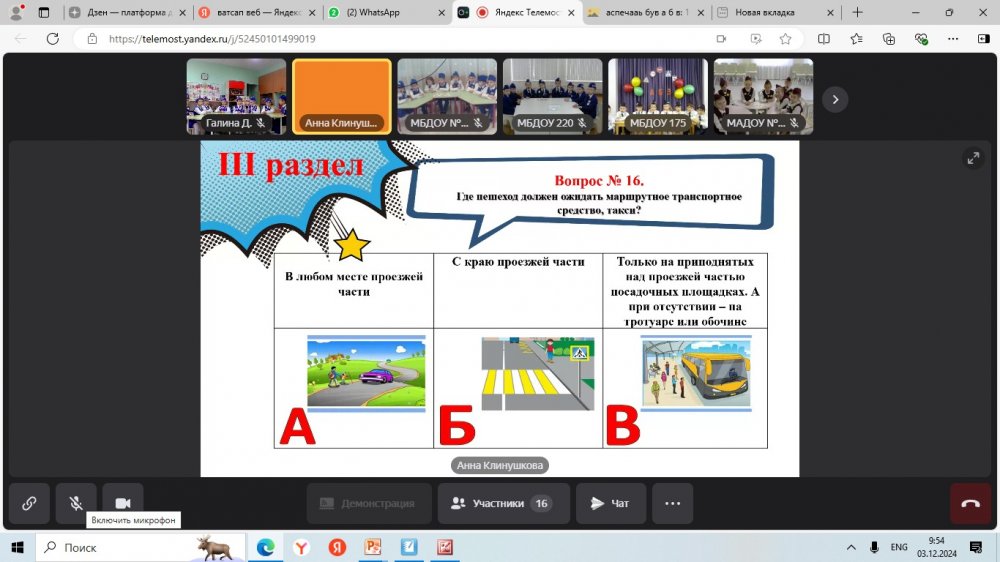The image size is (1000, 562).
Task: Open favorites list icon
Action: click(x=856, y=39)
